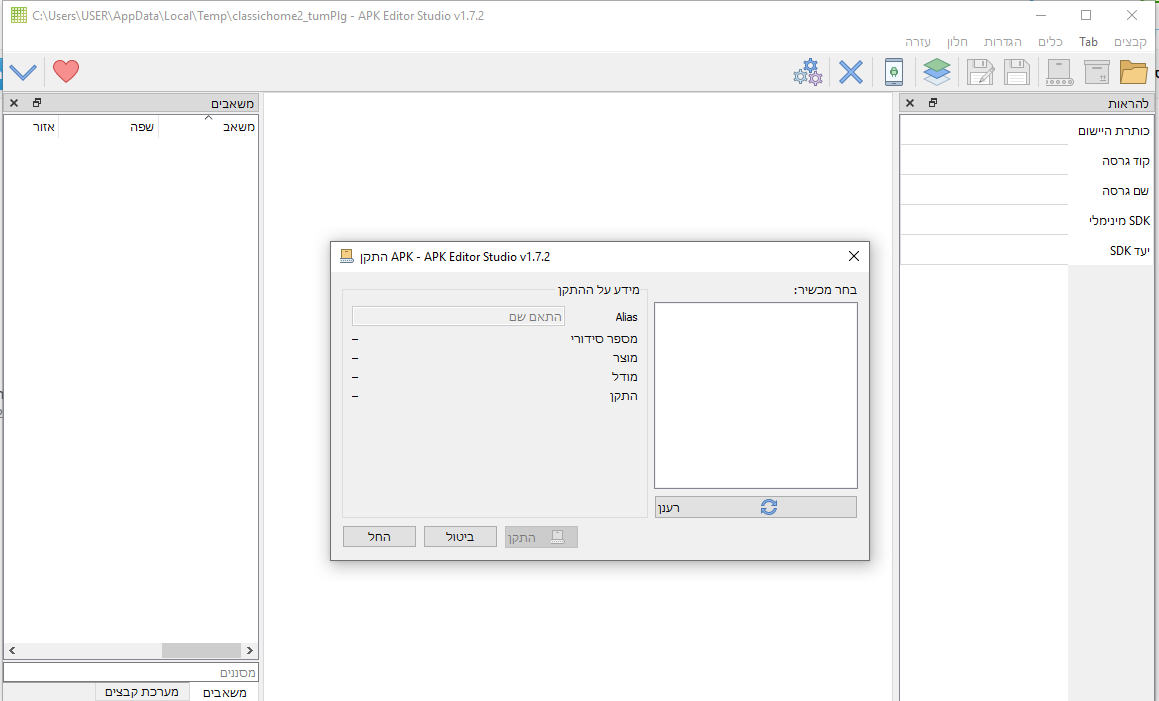Image resolution: width=1159 pixels, height=701 pixels.
Task: Click the resources panel horizontal scrollbar
Action: (130, 650)
